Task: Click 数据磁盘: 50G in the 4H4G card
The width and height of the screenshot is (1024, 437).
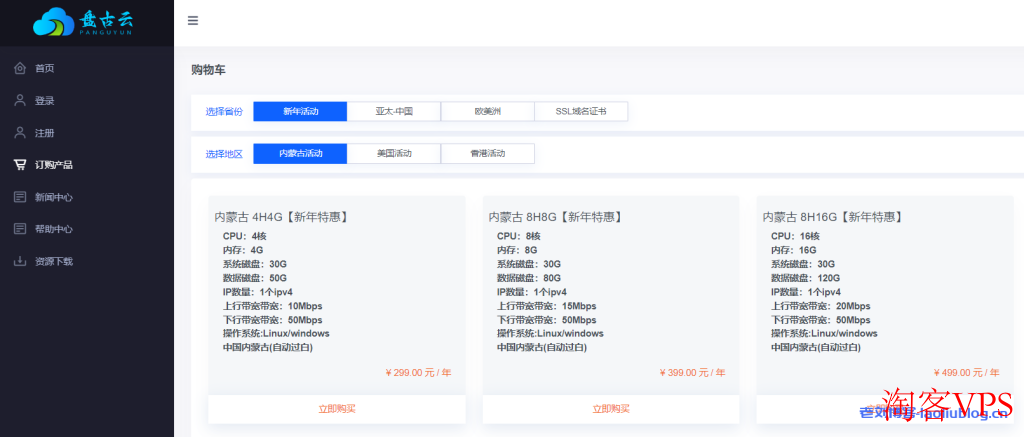Action: (255, 278)
